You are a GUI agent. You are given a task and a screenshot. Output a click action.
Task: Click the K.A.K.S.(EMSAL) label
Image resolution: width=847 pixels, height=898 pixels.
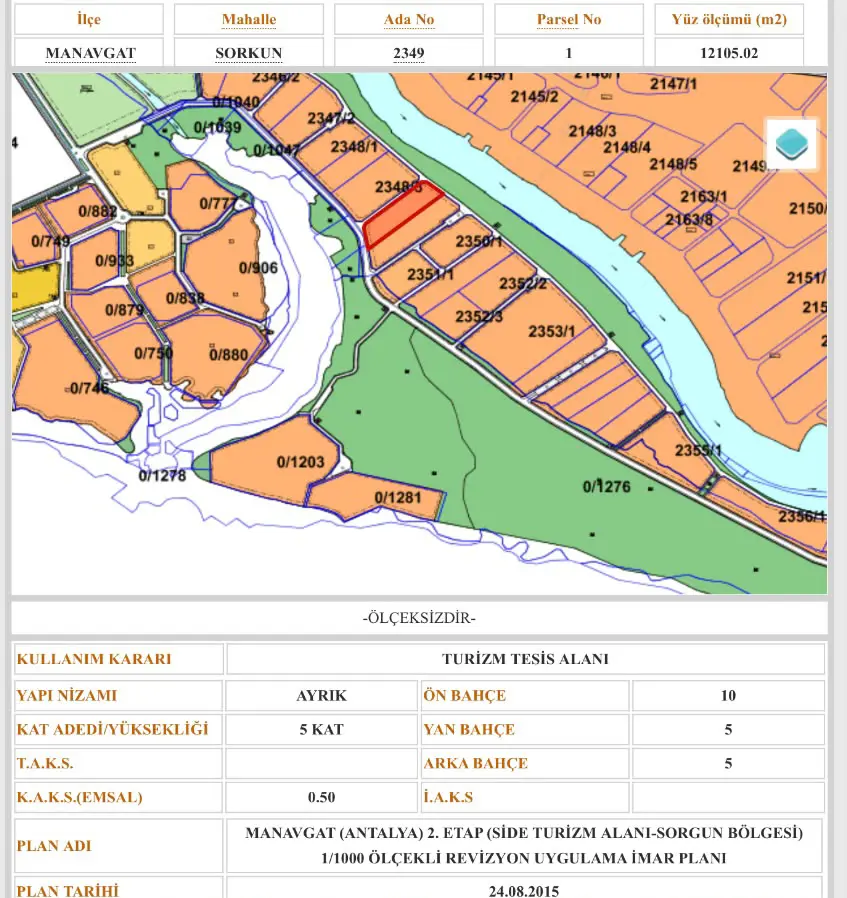80,797
